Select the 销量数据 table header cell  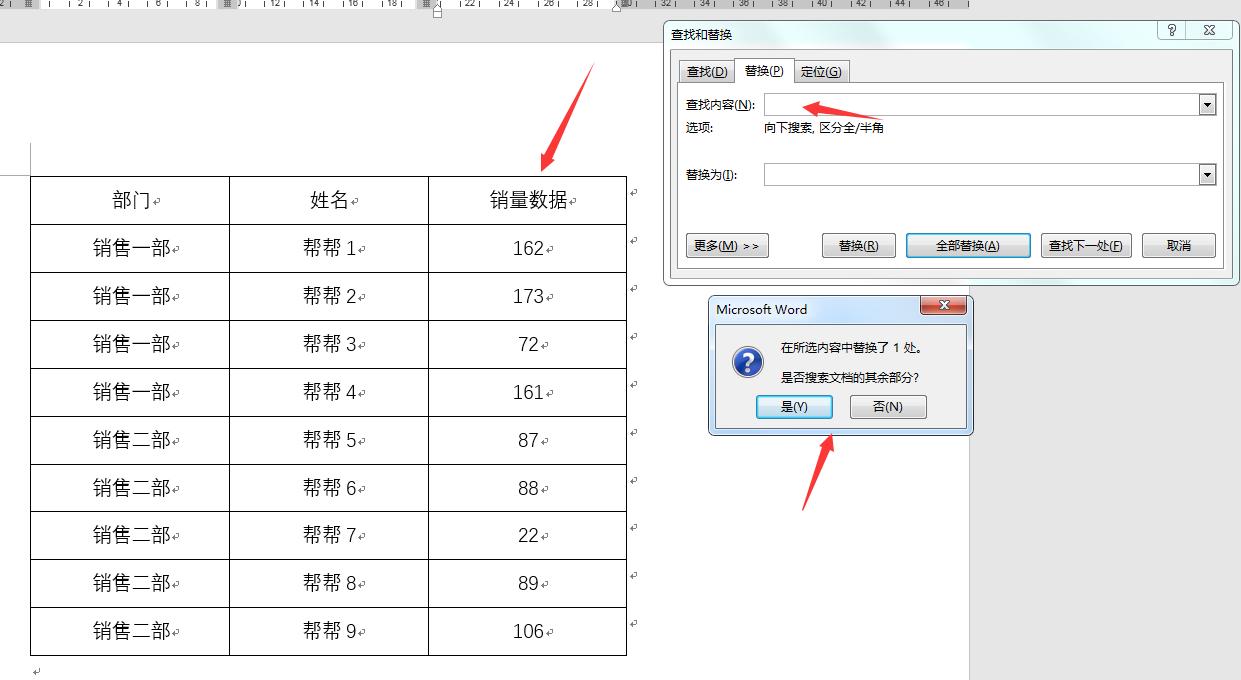tap(527, 199)
